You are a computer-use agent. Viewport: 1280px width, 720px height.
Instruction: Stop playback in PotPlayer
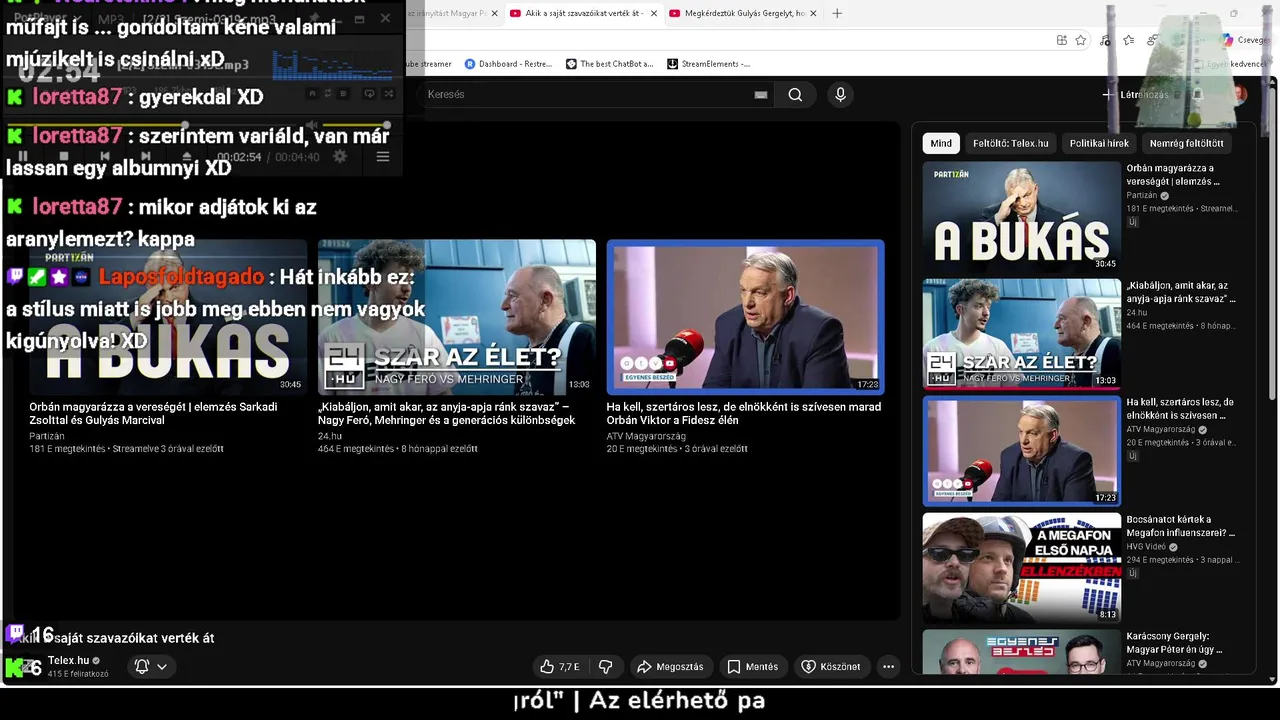[x=63, y=156]
